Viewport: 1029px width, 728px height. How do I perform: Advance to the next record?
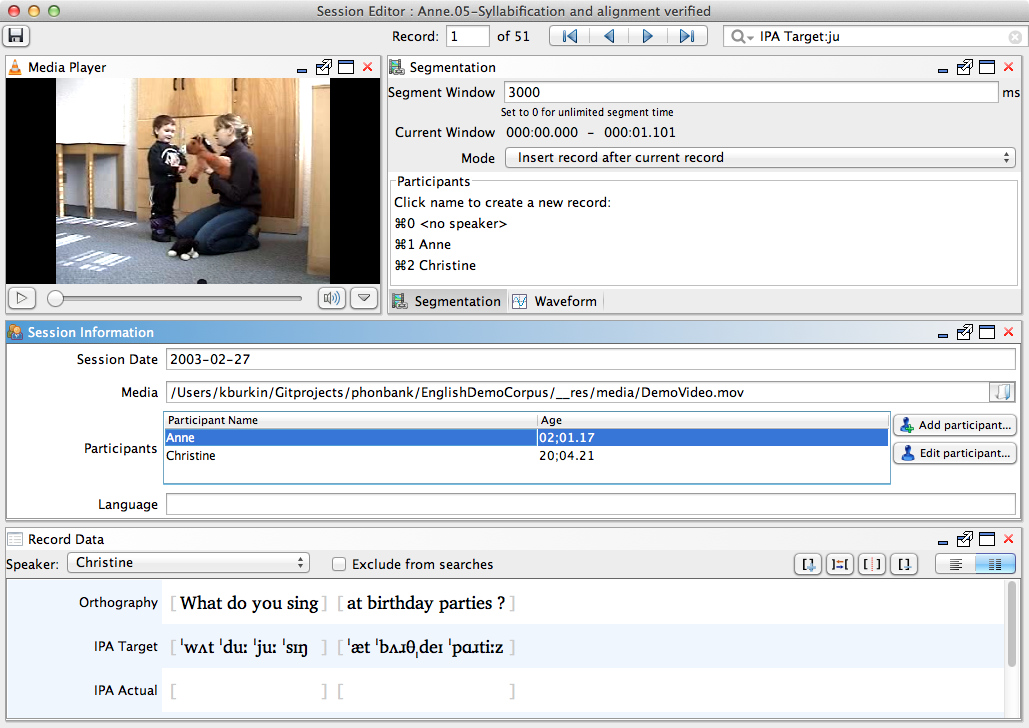[648, 36]
